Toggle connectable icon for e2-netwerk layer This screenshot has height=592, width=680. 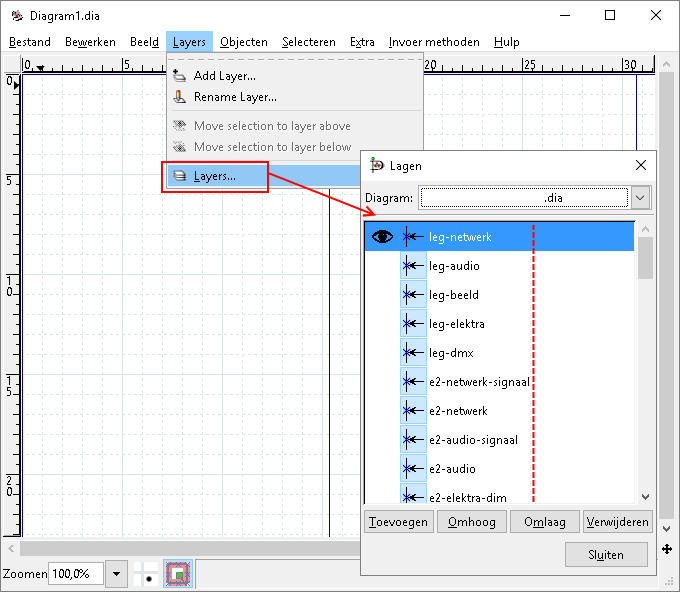point(413,411)
